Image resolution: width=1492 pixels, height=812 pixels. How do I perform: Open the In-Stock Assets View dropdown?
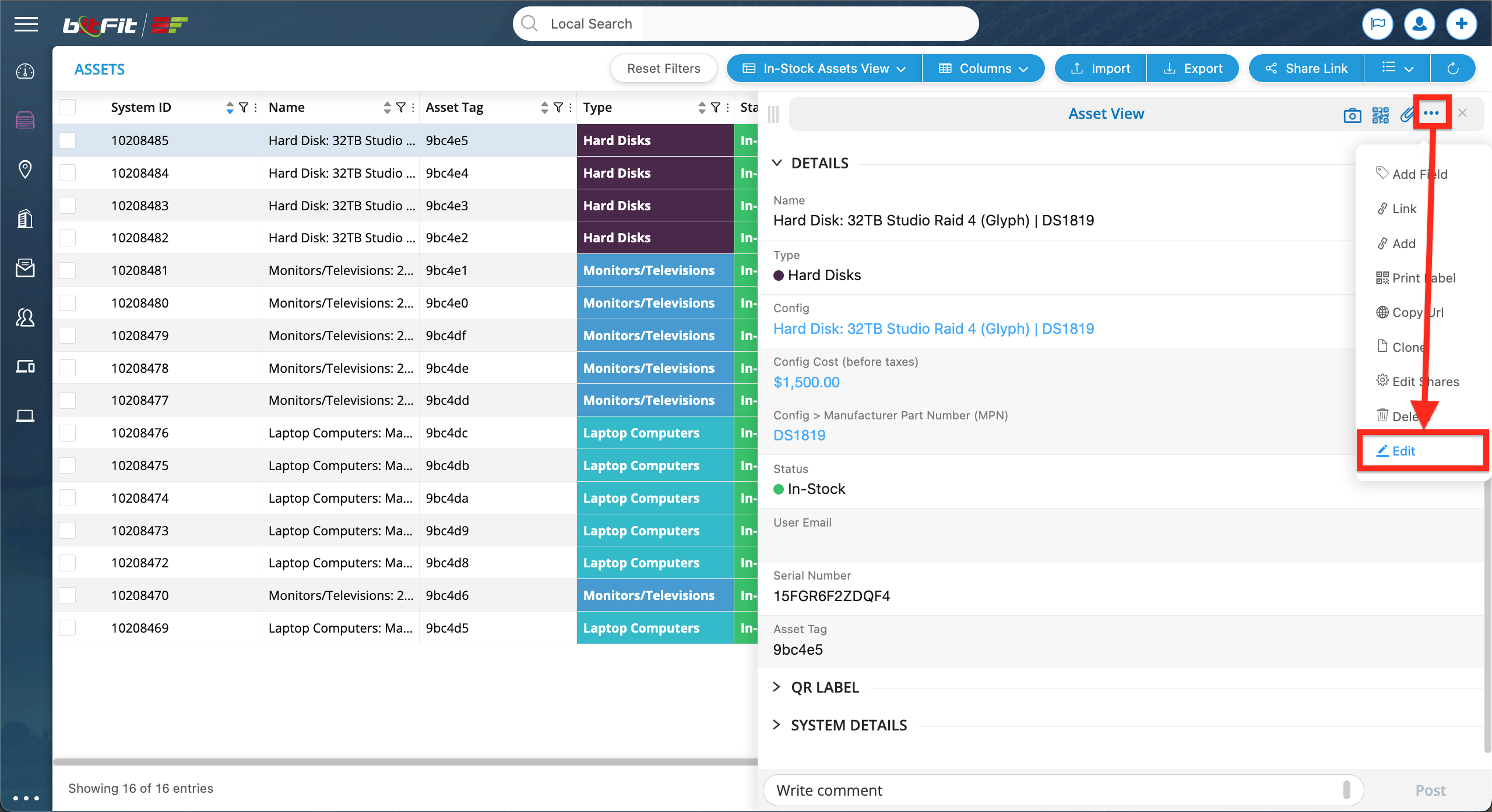pos(824,69)
